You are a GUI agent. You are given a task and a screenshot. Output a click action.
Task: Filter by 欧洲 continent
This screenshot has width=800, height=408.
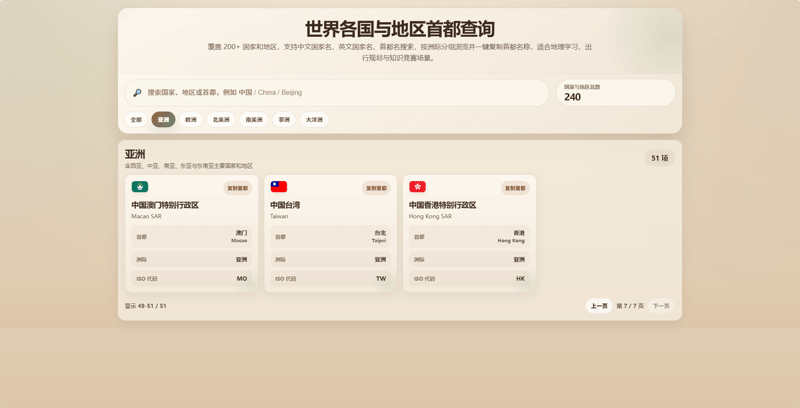[191, 120]
